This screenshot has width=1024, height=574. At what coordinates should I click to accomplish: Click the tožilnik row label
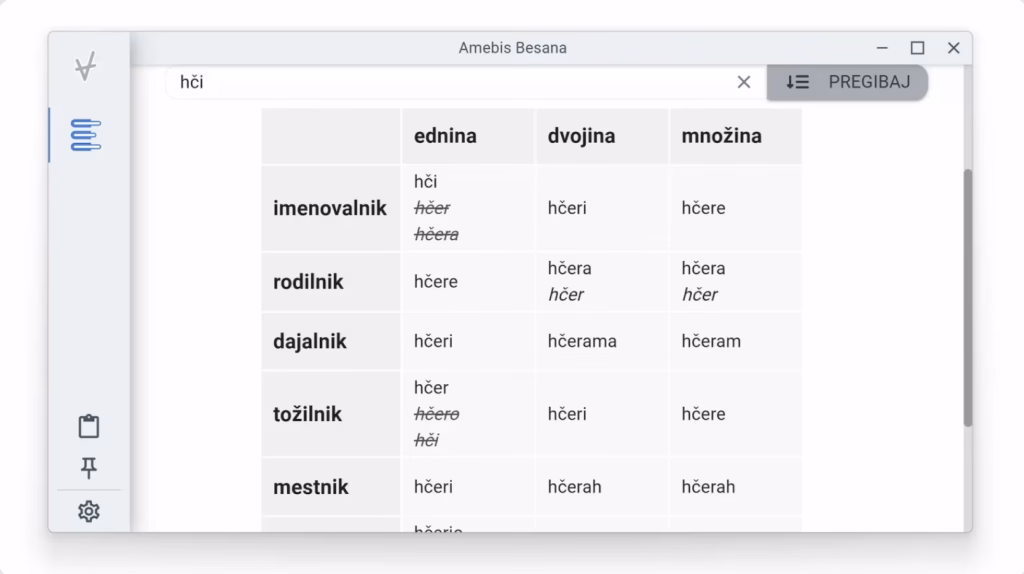tap(307, 414)
